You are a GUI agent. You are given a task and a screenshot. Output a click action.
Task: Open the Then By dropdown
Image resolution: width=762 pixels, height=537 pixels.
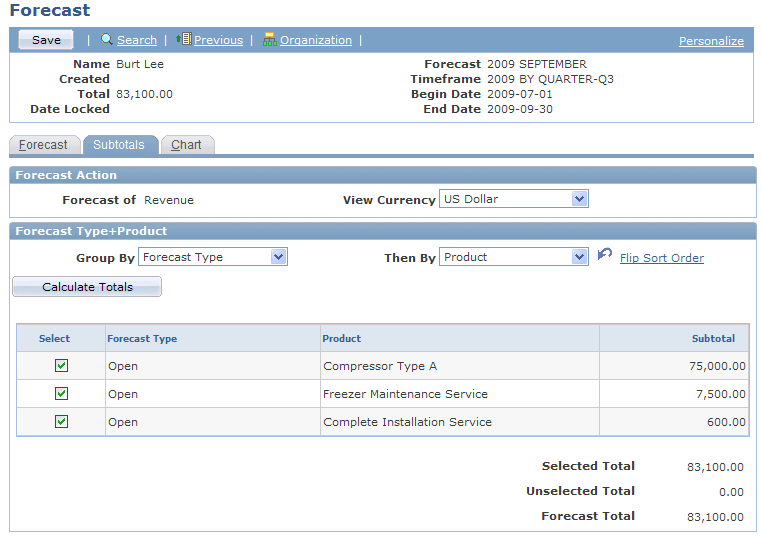click(514, 257)
